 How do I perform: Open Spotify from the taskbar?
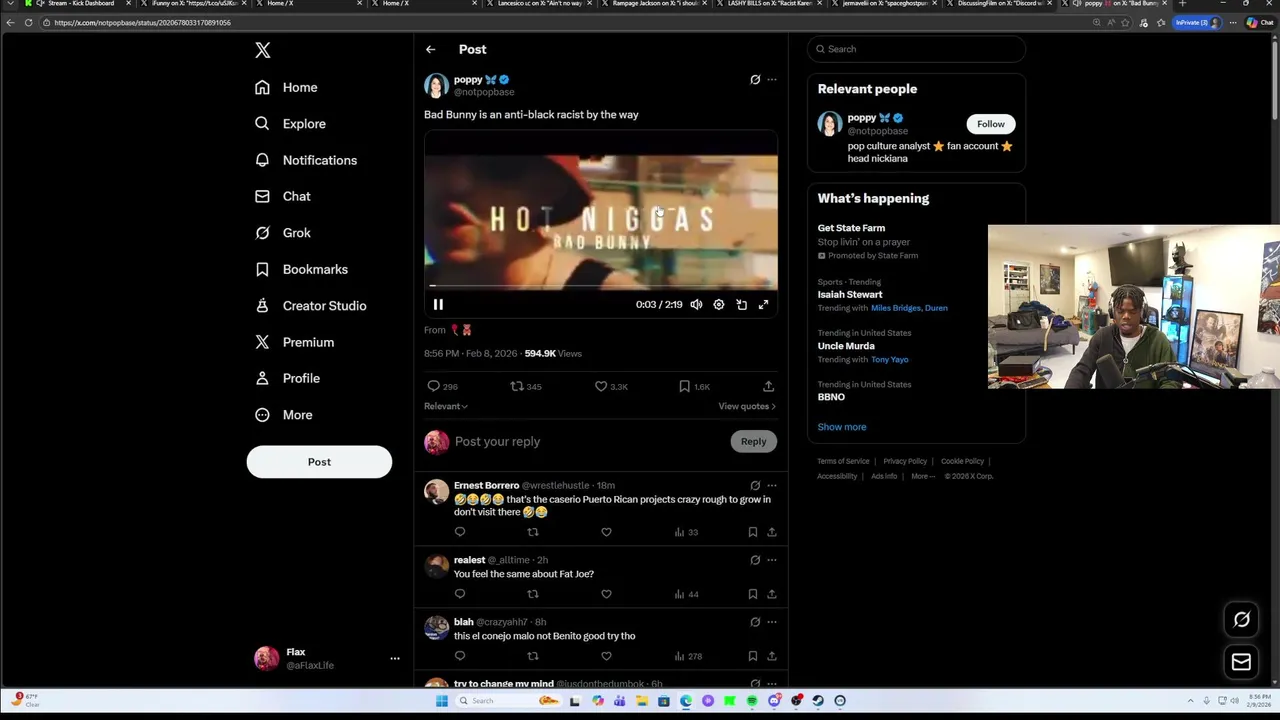(x=752, y=701)
